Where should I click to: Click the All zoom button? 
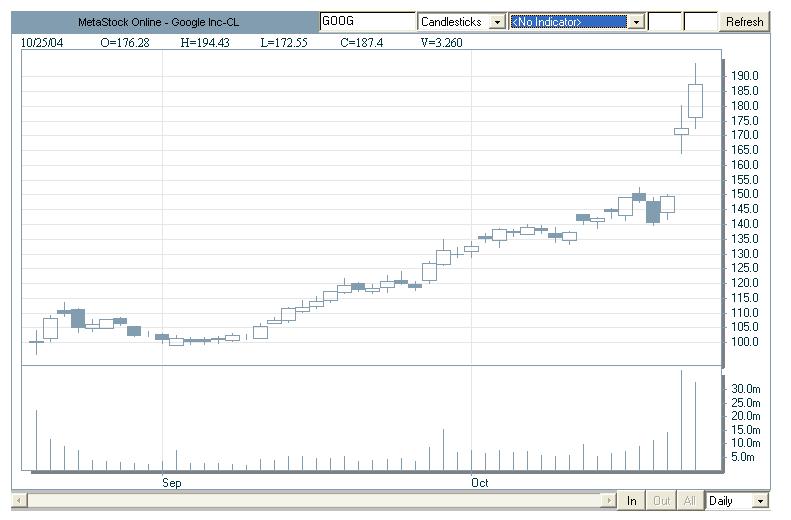[690, 501]
